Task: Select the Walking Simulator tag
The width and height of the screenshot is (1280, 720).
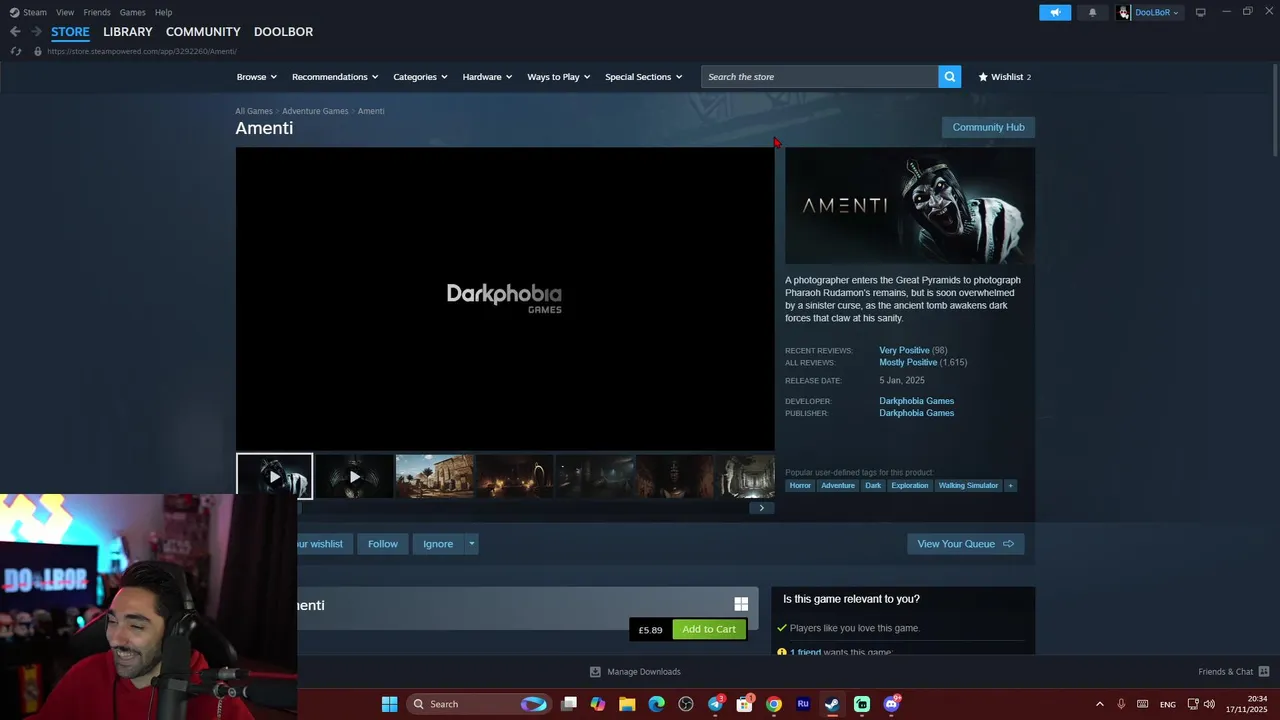Action: (x=968, y=486)
